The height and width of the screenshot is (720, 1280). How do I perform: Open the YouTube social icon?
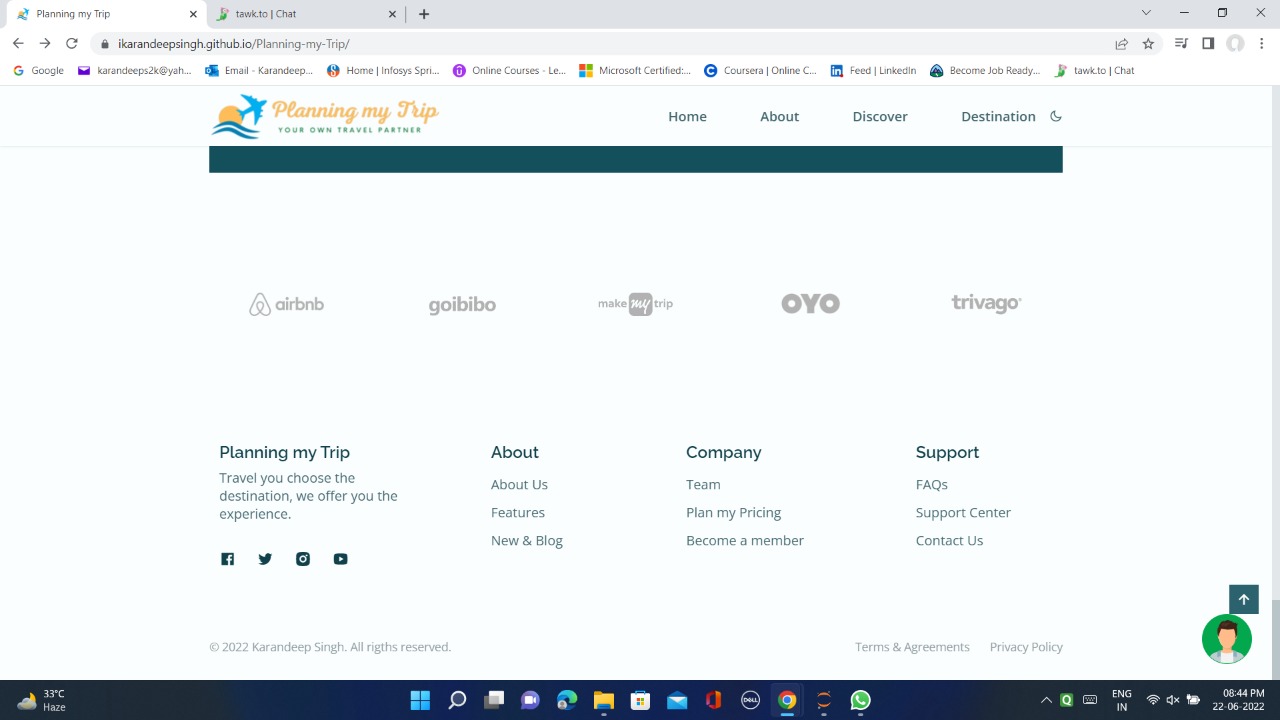[340, 558]
